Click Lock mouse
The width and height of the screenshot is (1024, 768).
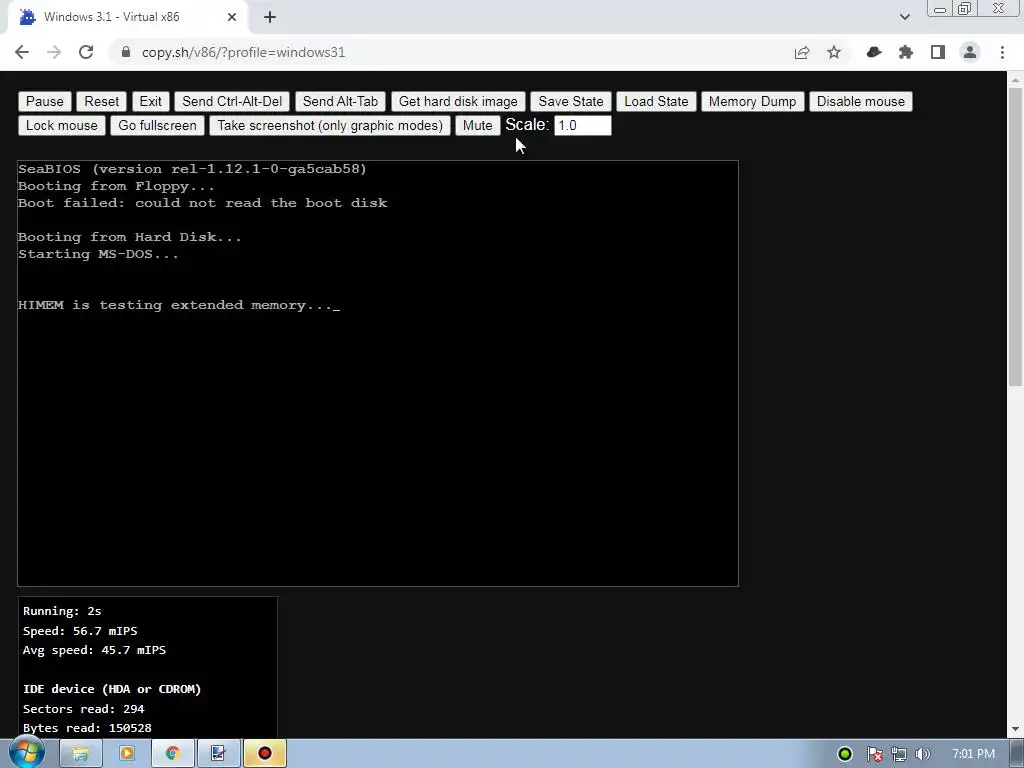pyautogui.click(x=61, y=125)
